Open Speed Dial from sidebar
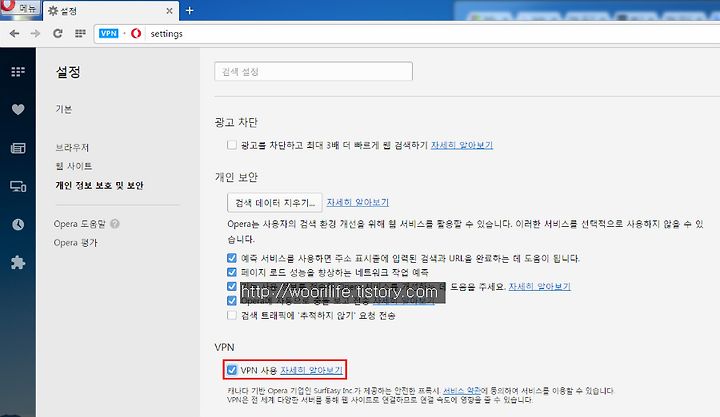Screen dimensions: 720x417 (x=18, y=72)
